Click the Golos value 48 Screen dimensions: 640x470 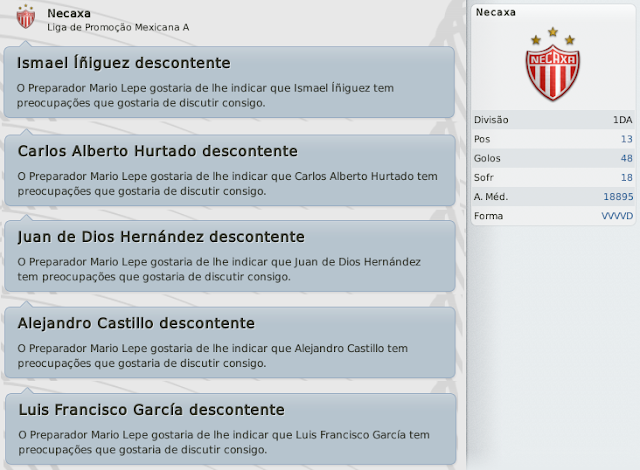(x=627, y=158)
